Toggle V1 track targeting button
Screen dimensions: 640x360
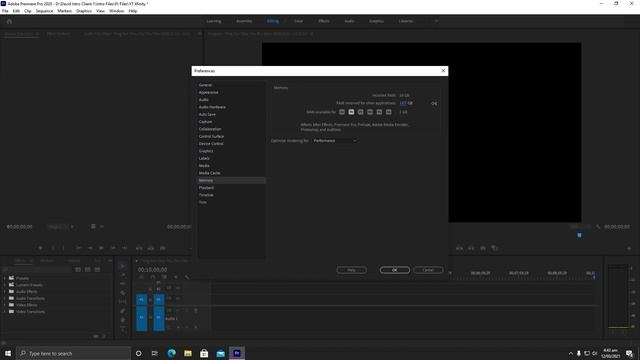click(x=158, y=299)
